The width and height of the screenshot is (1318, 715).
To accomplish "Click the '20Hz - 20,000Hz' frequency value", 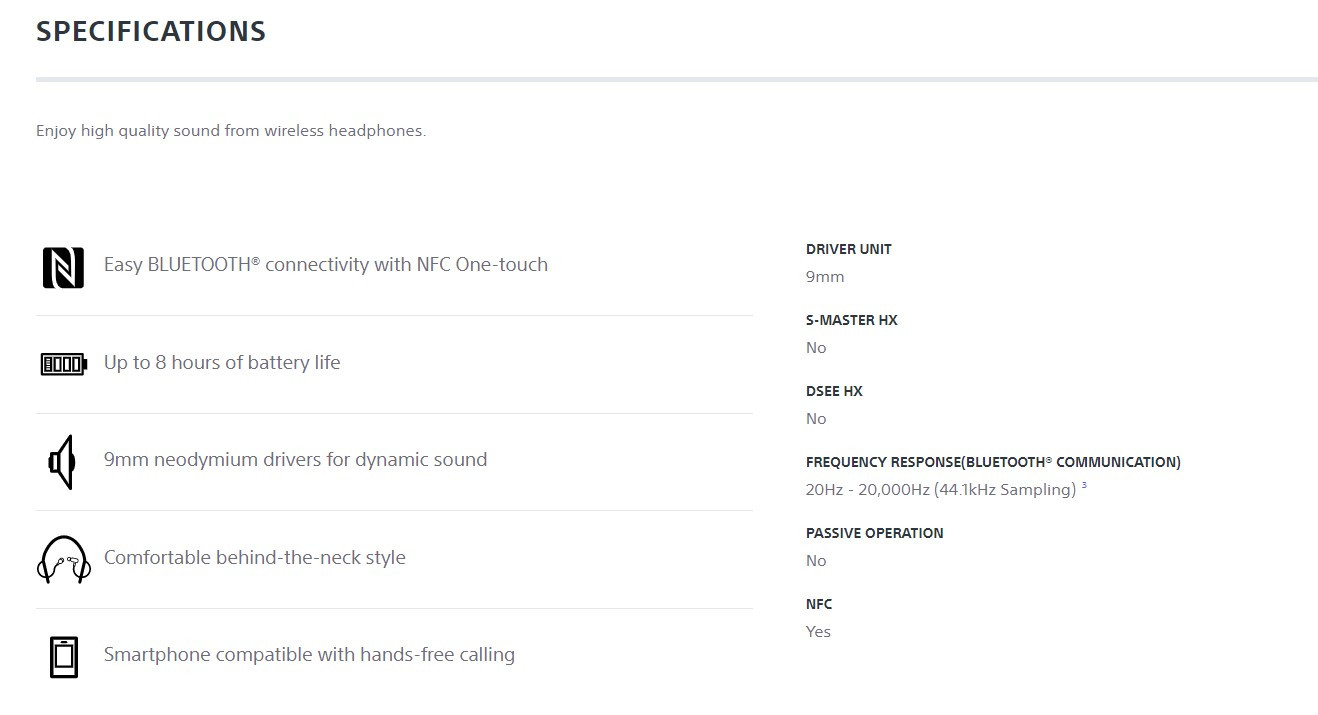I will point(866,489).
